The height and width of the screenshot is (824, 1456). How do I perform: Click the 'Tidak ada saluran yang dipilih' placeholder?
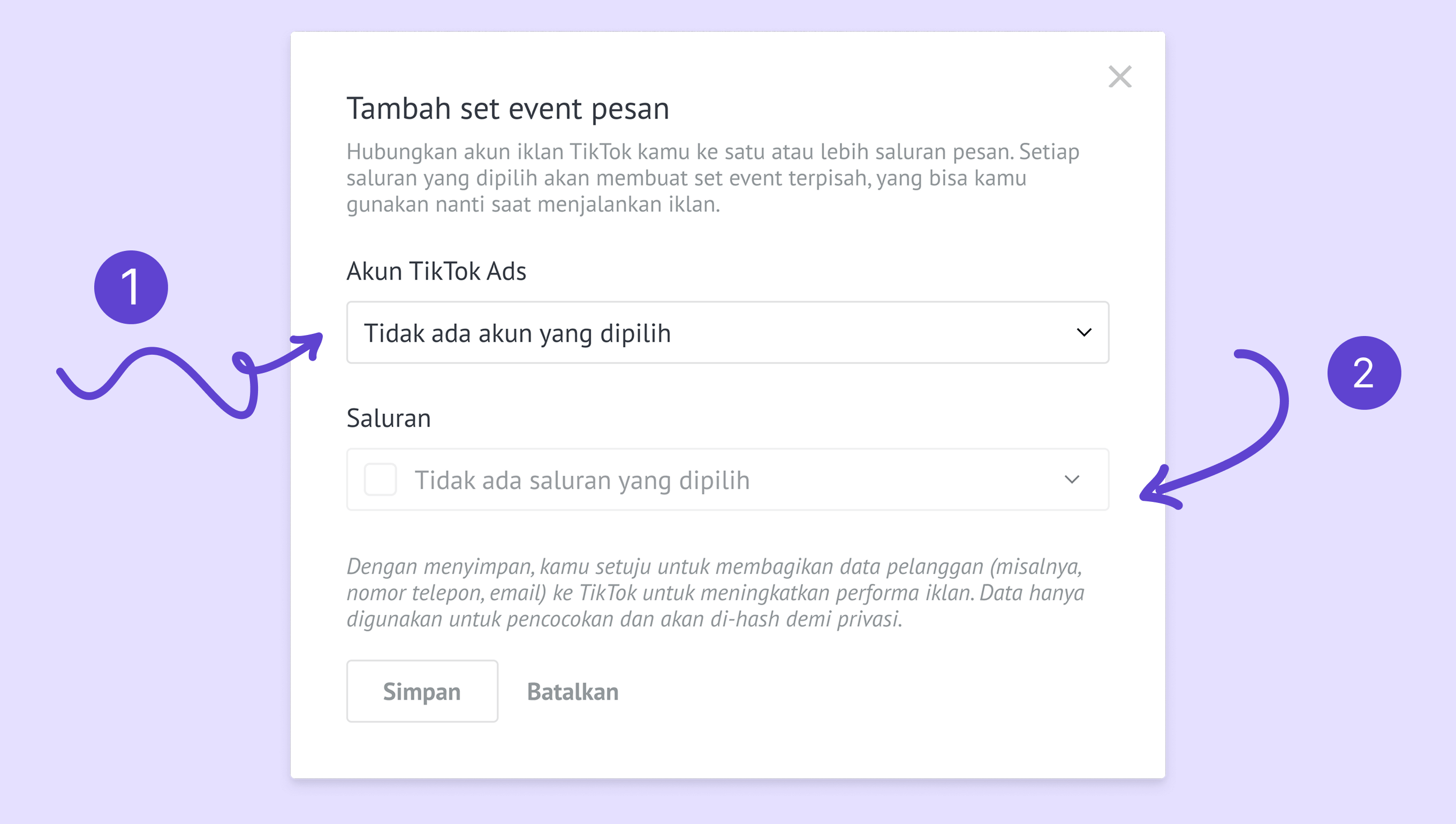click(x=582, y=480)
